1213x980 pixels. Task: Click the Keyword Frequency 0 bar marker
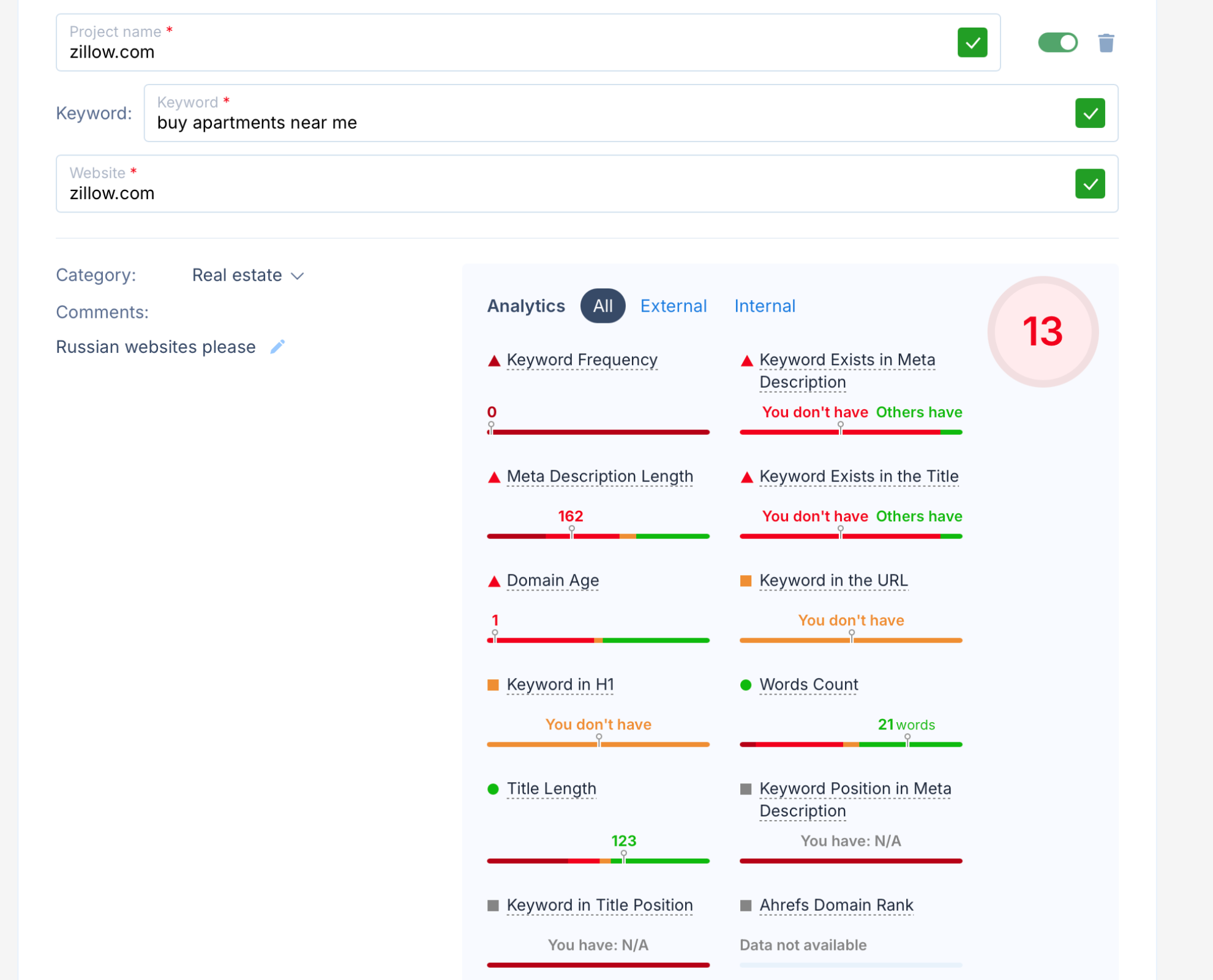(491, 426)
